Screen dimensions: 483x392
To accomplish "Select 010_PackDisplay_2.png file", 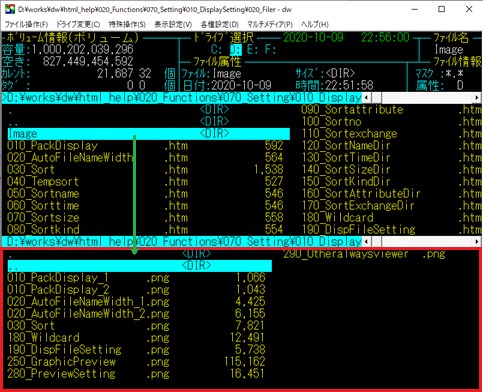I will (136, 290).
